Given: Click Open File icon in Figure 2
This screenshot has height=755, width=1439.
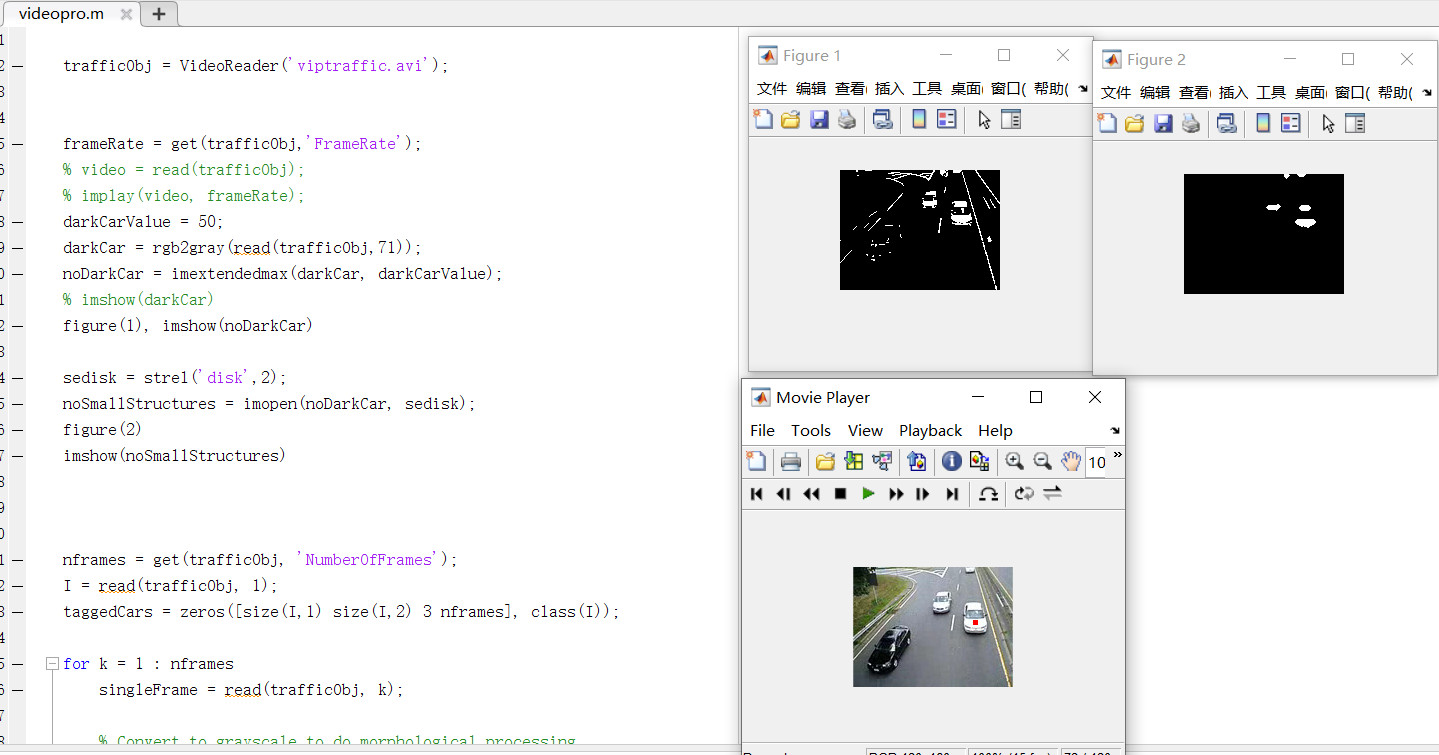Looking at the screenshot, I should click(1135, 123).
